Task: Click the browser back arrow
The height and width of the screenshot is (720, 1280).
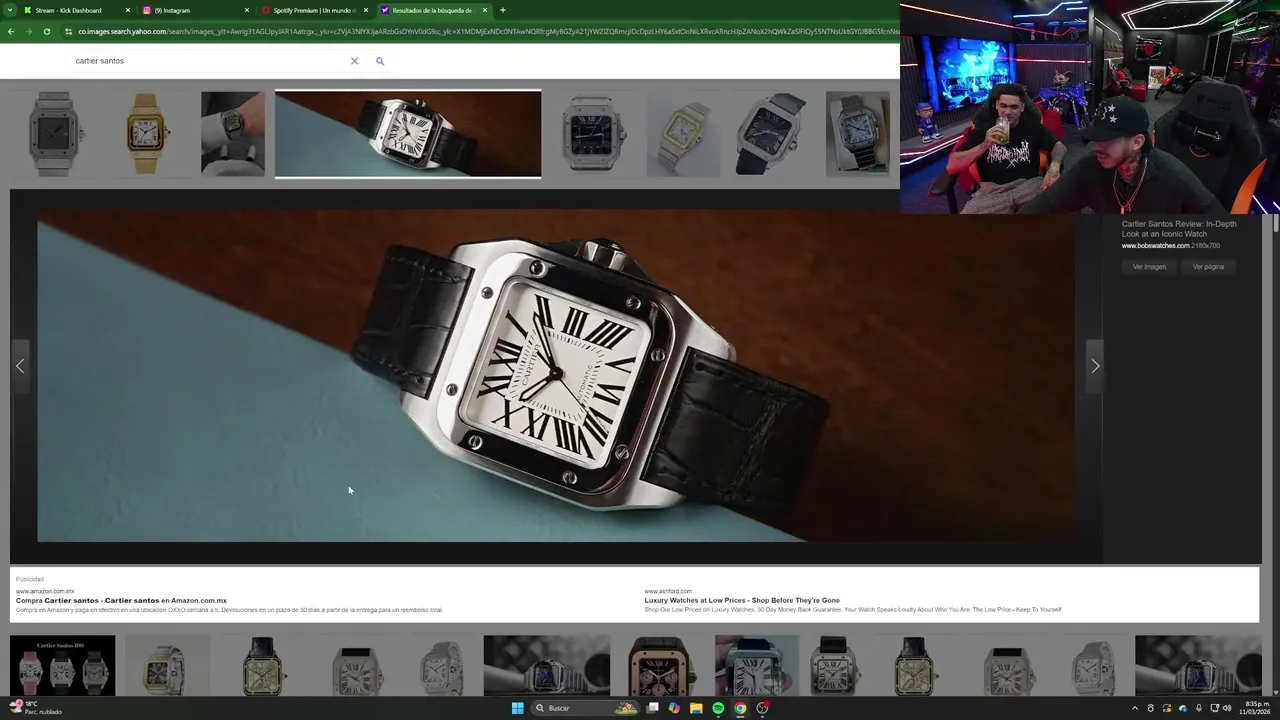Action: [x=10, y=32]
